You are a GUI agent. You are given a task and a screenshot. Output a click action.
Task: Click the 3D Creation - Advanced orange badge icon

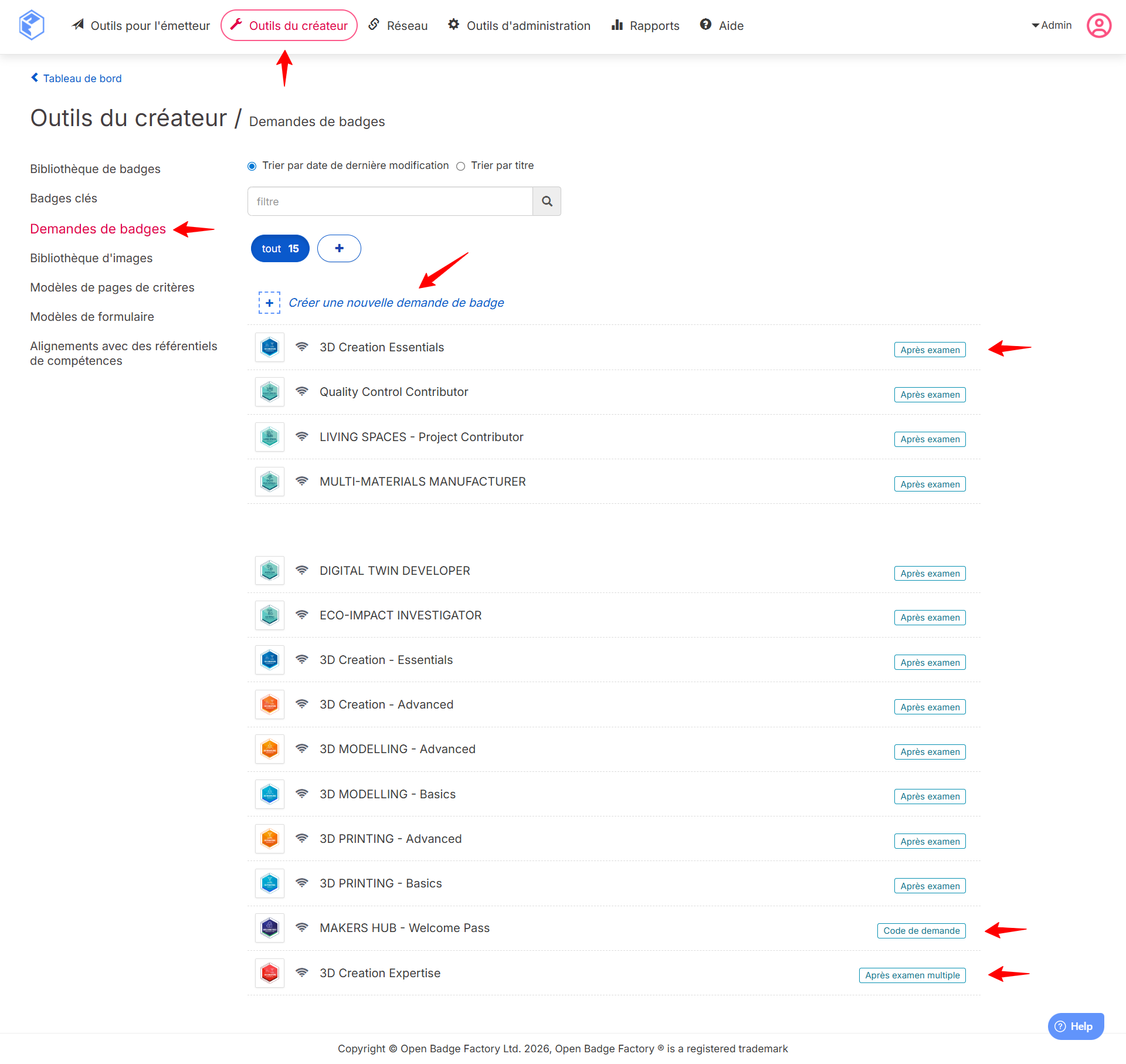(x=270, y=704)
